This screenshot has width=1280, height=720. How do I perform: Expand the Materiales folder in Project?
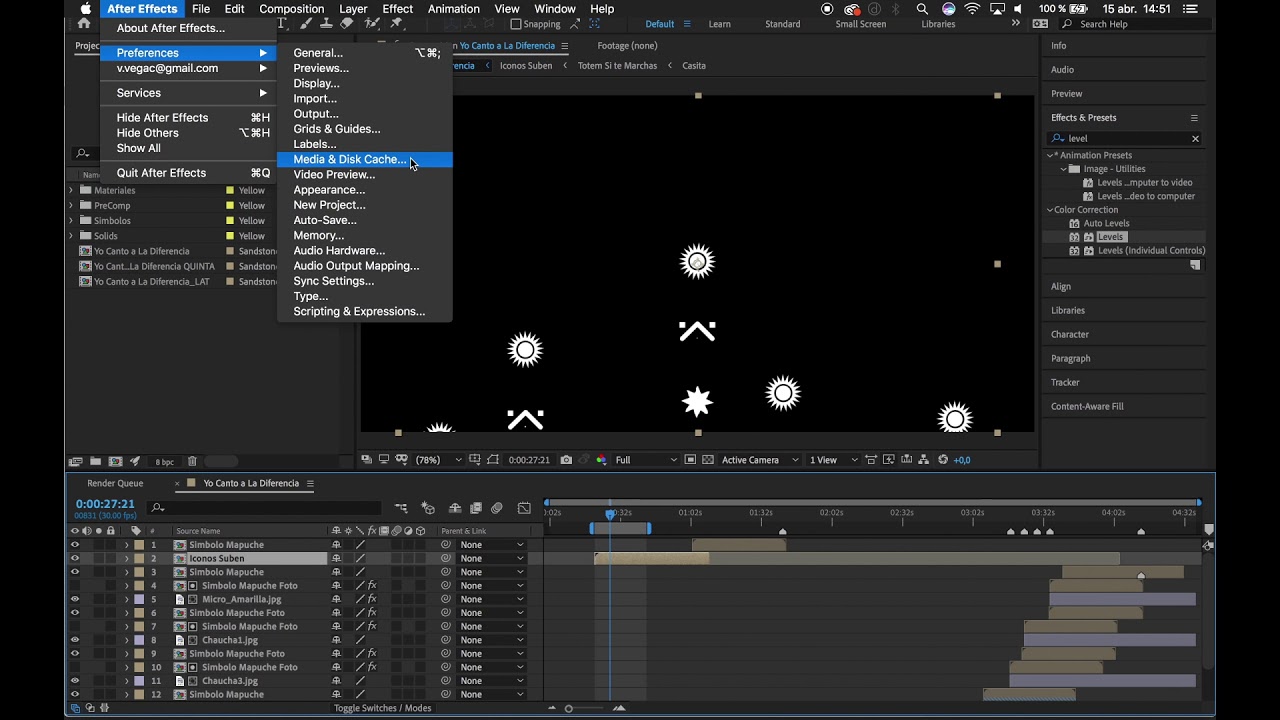click(x=71, y=190)
